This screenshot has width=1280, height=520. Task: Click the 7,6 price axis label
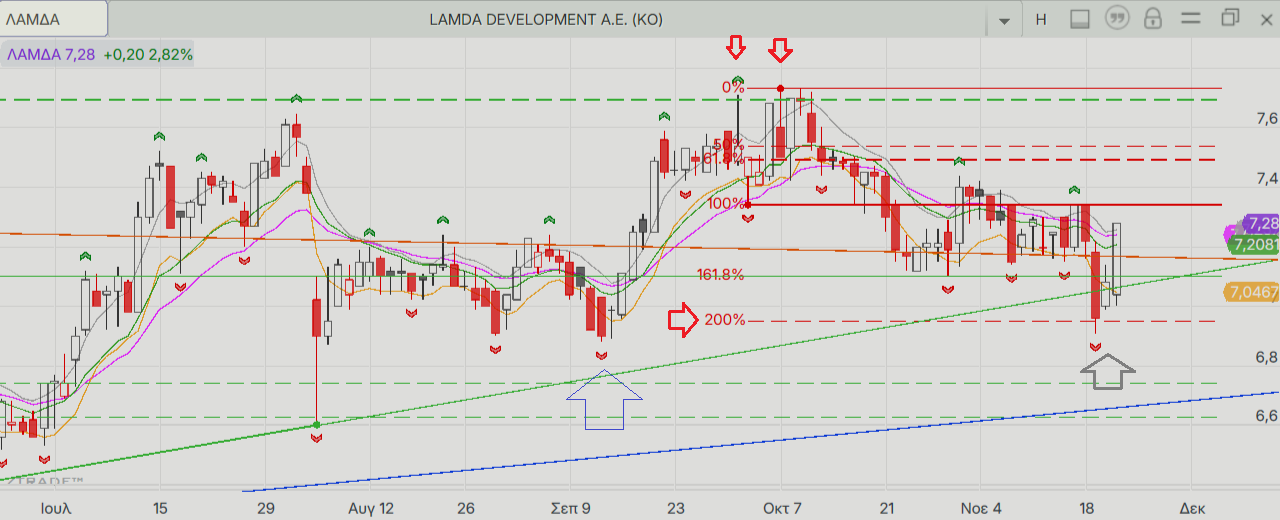(1266, 119)
